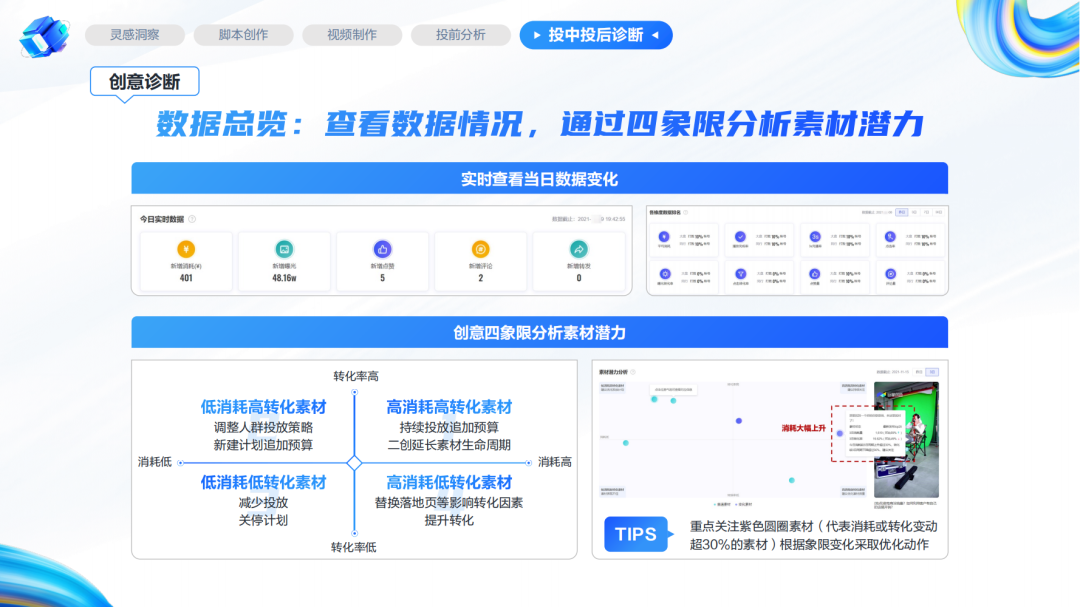Click the cursor click-rate icon in ranking panel
This screenshot has height=607, width=1080.
click(890, 237)
